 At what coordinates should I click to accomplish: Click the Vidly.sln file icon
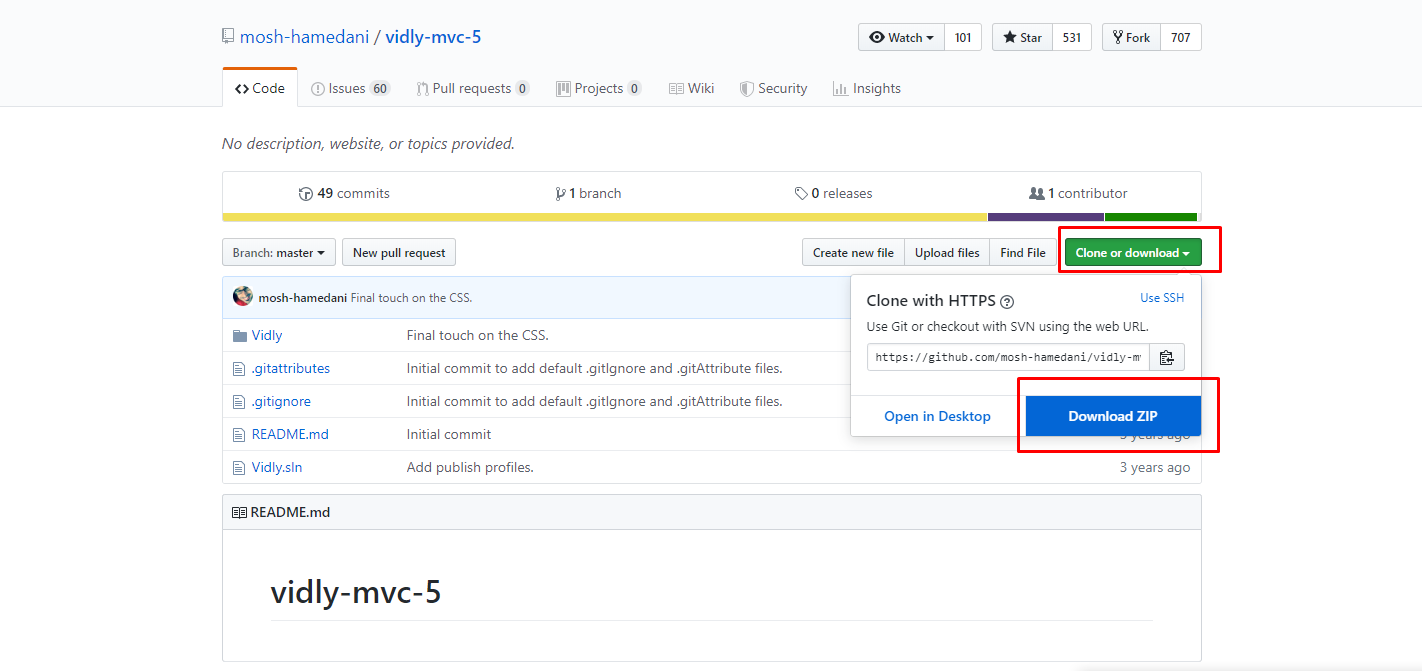point(239,468)
